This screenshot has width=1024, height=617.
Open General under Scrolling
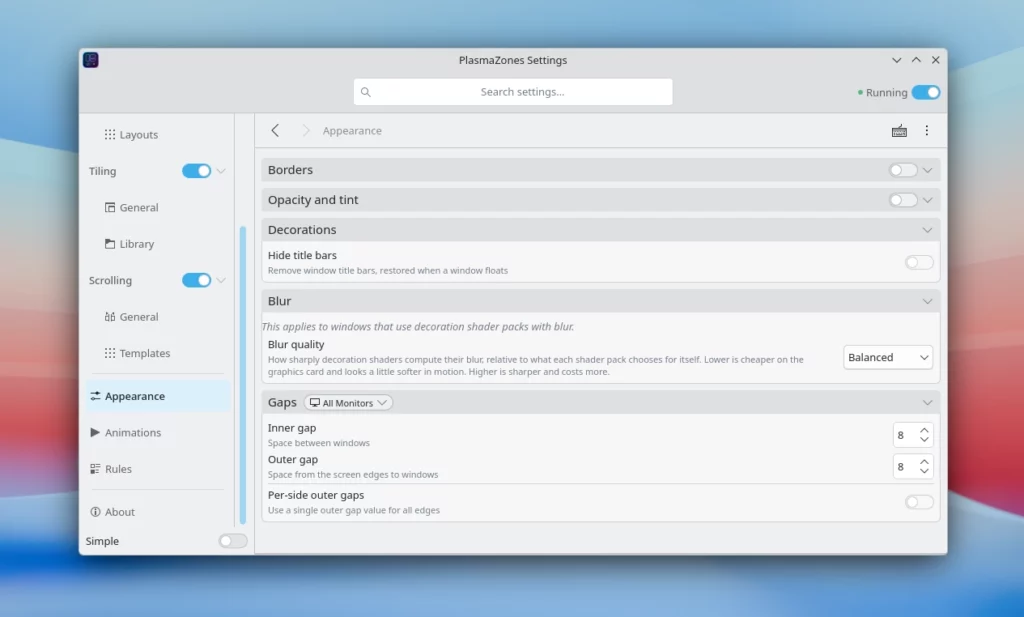[158, 317]
